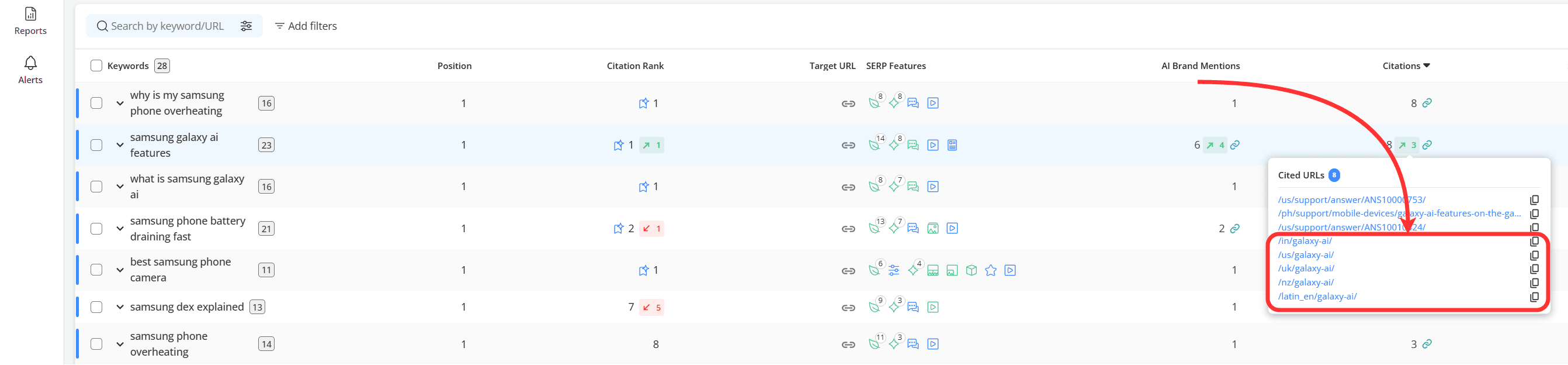Click video SERP feature icon in 'why is my samsung phone overheating' row
Image resolution: width=1568 pixels, height=365 pixels.
[x=932, y=103]
